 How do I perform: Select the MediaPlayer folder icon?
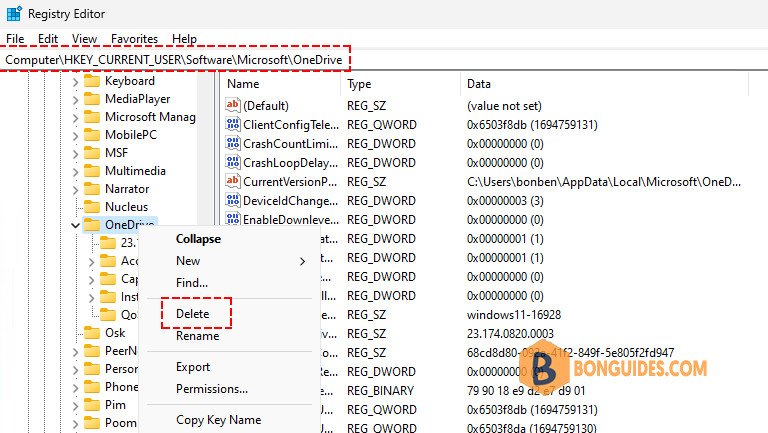tap(92, 99)
